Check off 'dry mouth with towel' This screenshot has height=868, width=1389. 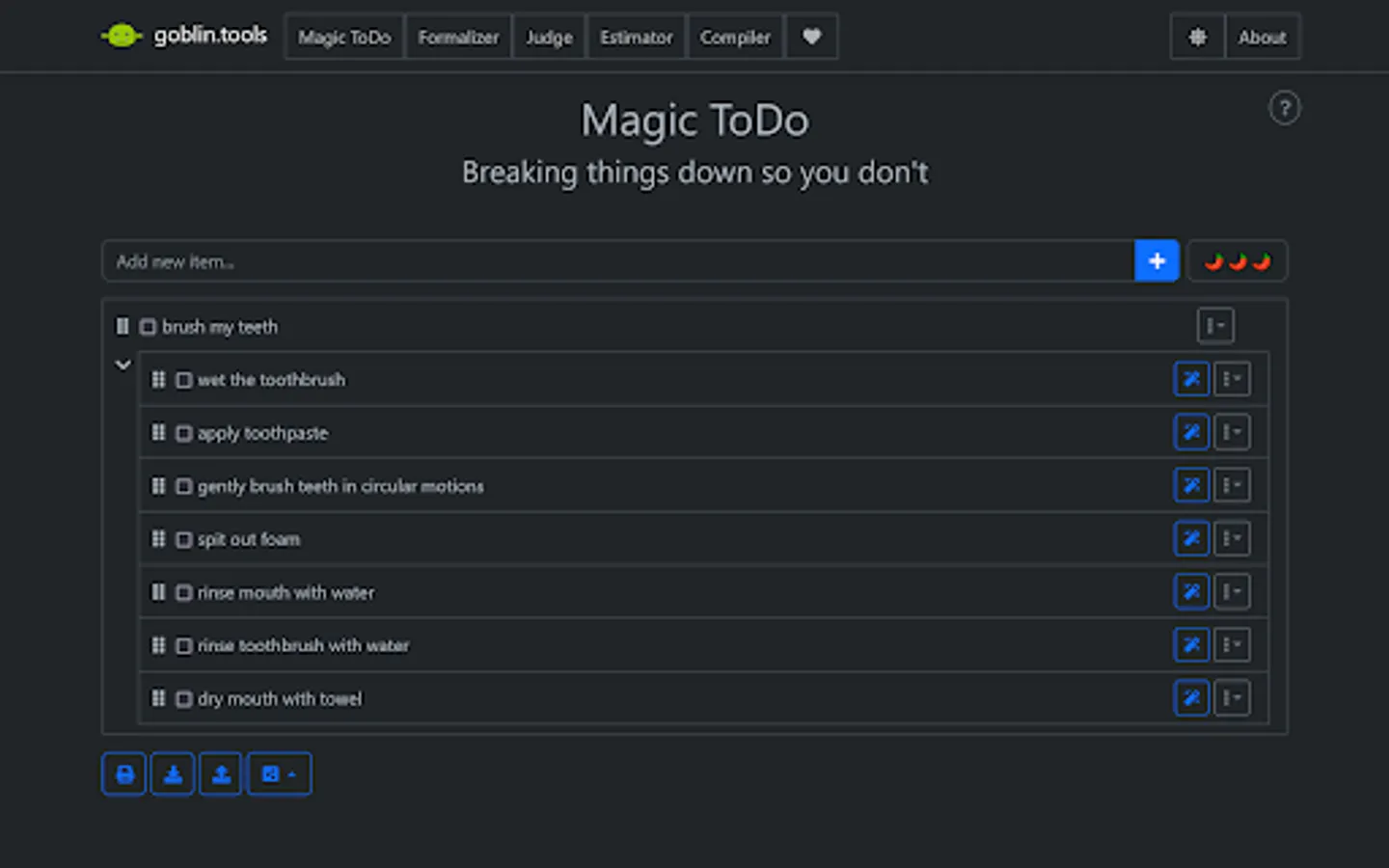[x=183, y=698]
